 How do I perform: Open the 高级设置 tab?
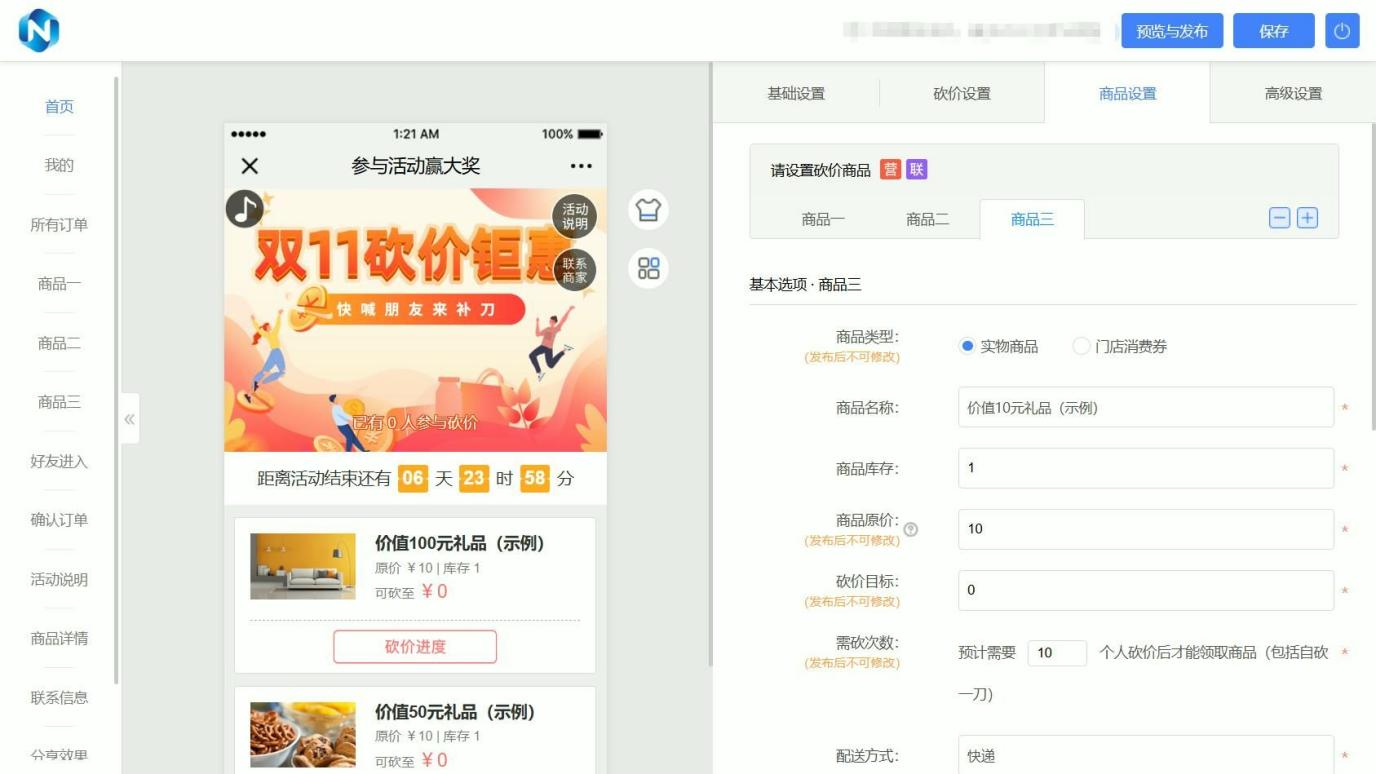tap(1292, 93)
